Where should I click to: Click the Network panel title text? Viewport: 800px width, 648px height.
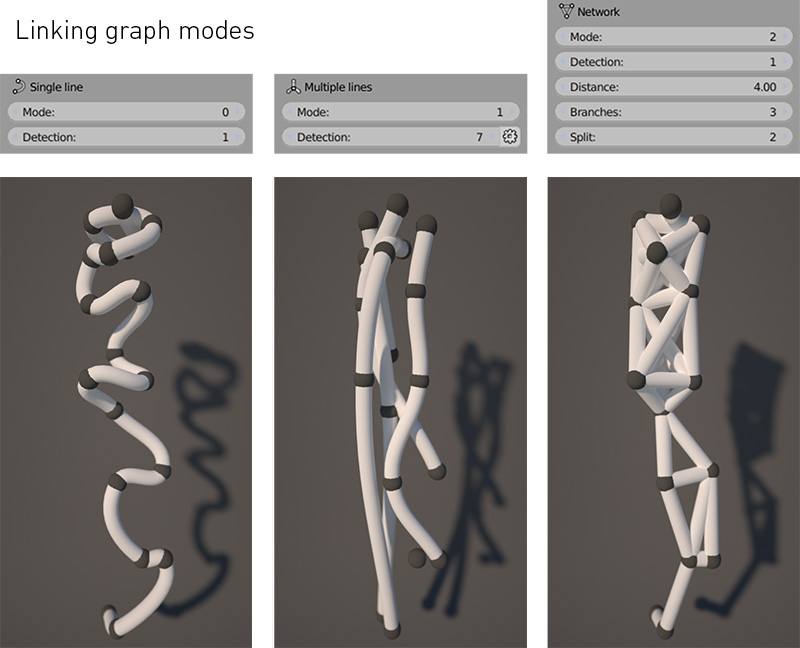pyautogui.click(x=600, y=12)
